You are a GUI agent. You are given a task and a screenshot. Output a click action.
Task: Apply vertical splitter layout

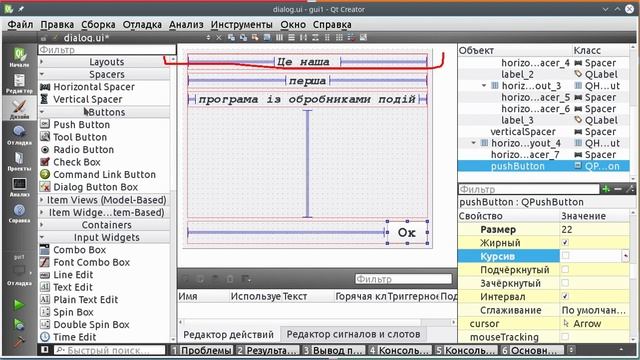pyautogui.click(x=315, y=38)
